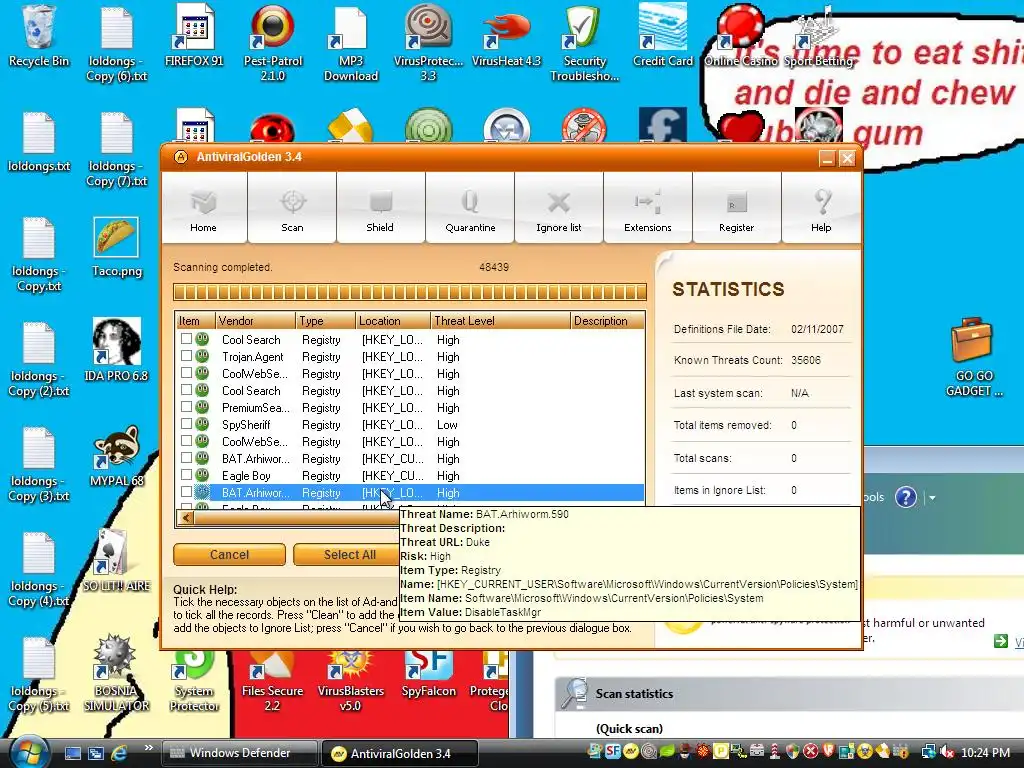The height and width of the screenshot is (768, 1024).
Task: Open the GO GO GADGET briefcase icon
Action: pos(974,358)
